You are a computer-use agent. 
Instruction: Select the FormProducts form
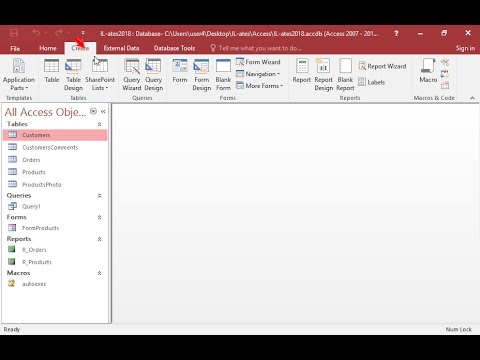[55, 228]
